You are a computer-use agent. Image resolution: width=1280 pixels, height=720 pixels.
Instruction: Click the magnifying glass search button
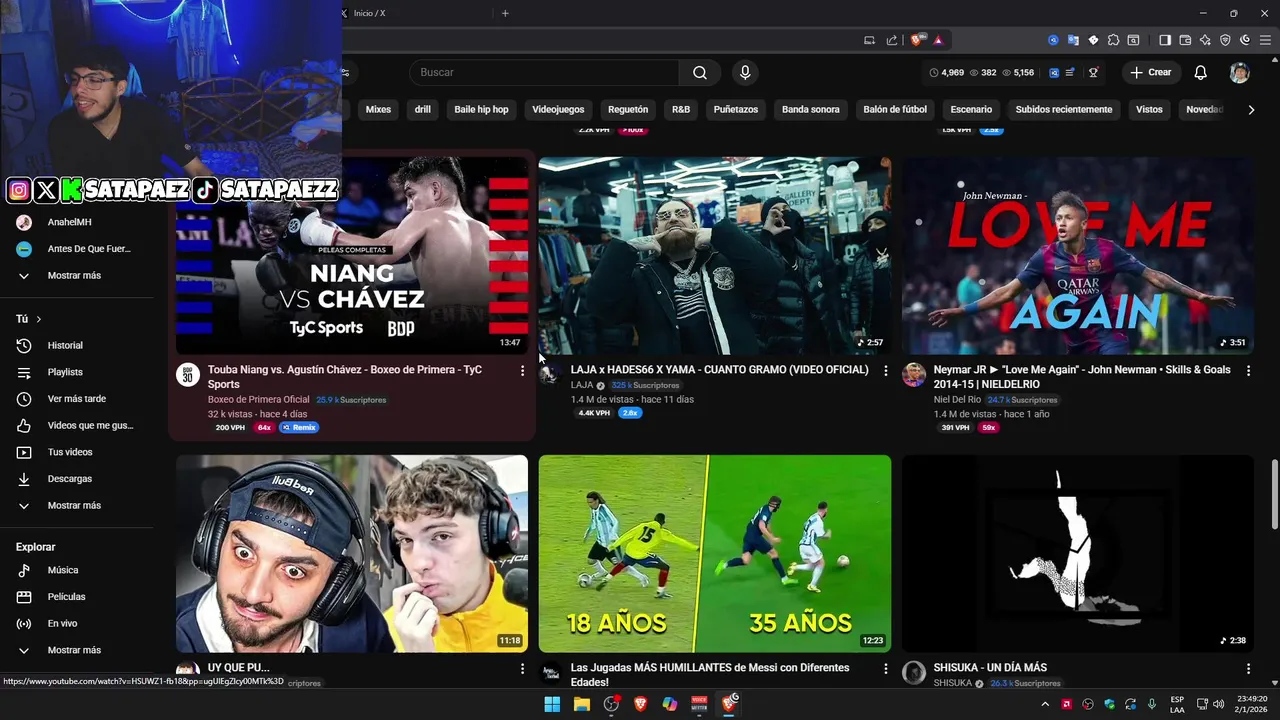(x=700, y=72)
